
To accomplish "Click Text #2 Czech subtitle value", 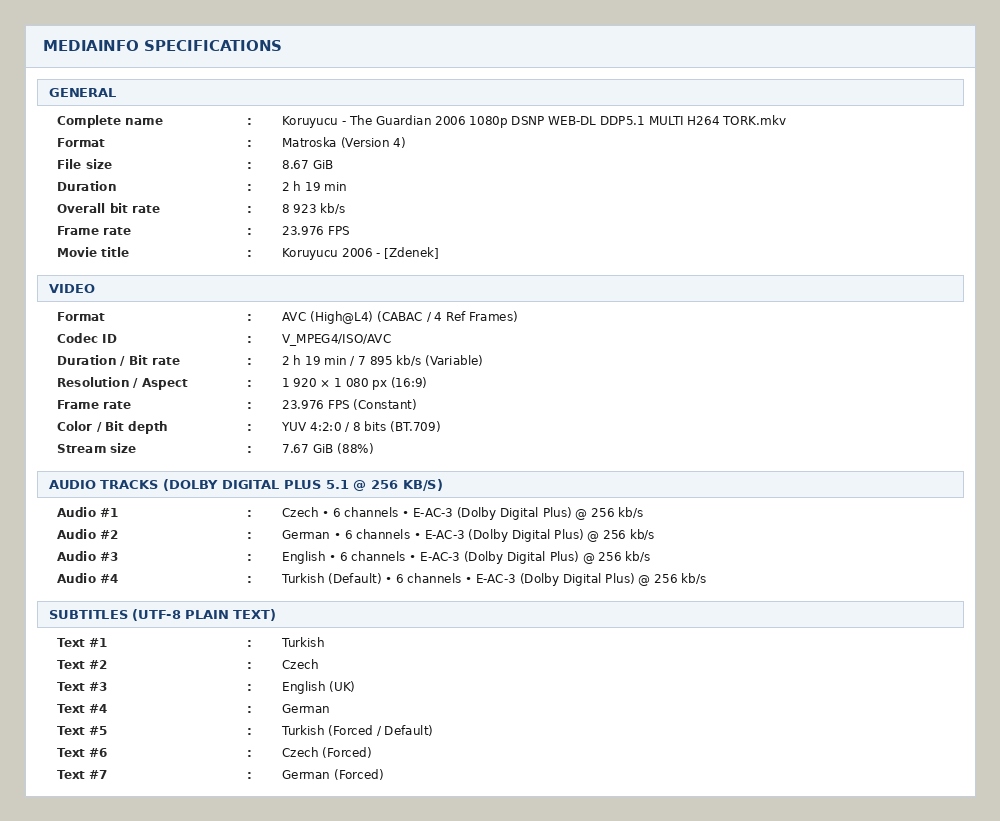I will (300, 665).
